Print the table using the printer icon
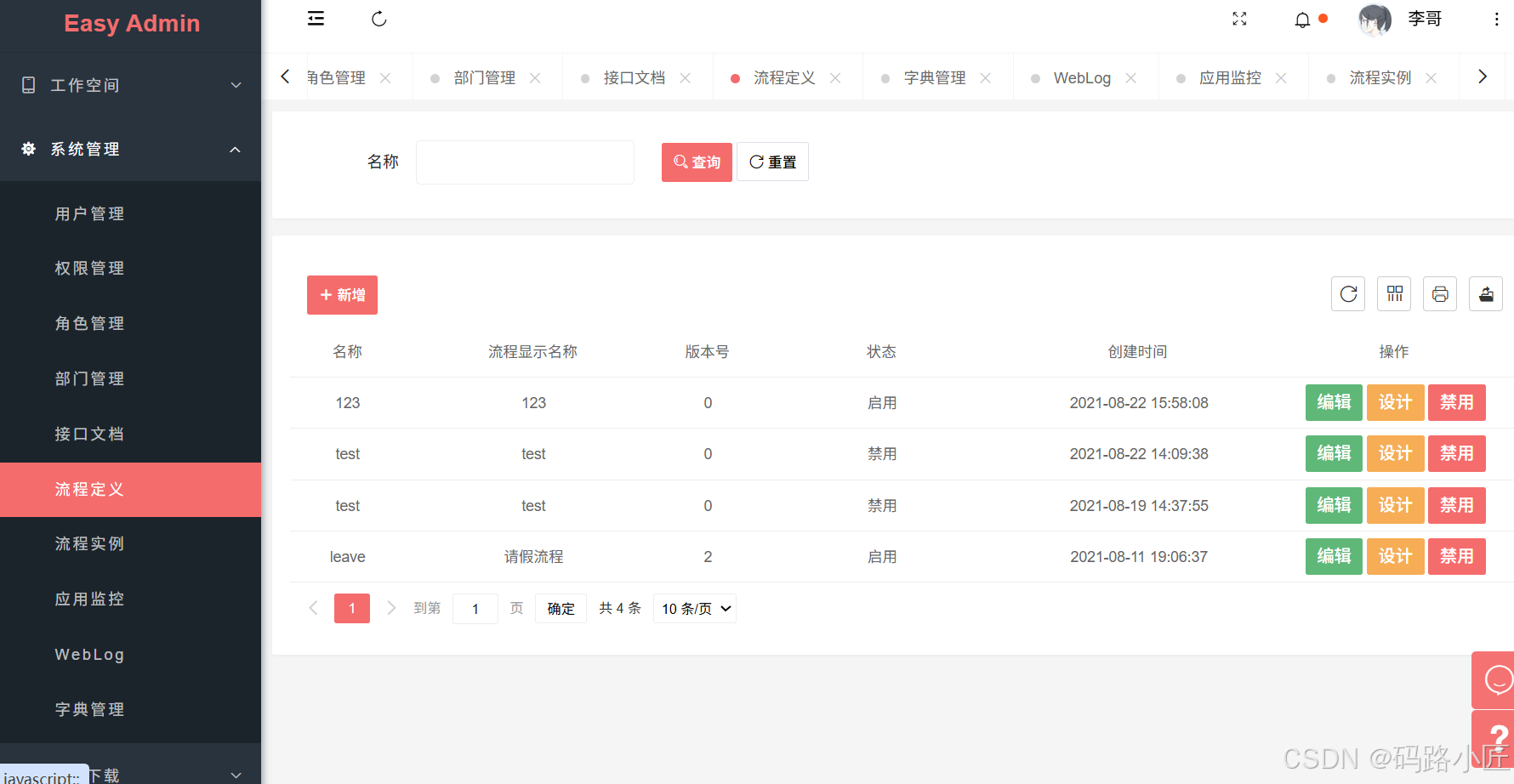Image resolution: width=1514 pixels, height=784 pixels. point(1439,293)
